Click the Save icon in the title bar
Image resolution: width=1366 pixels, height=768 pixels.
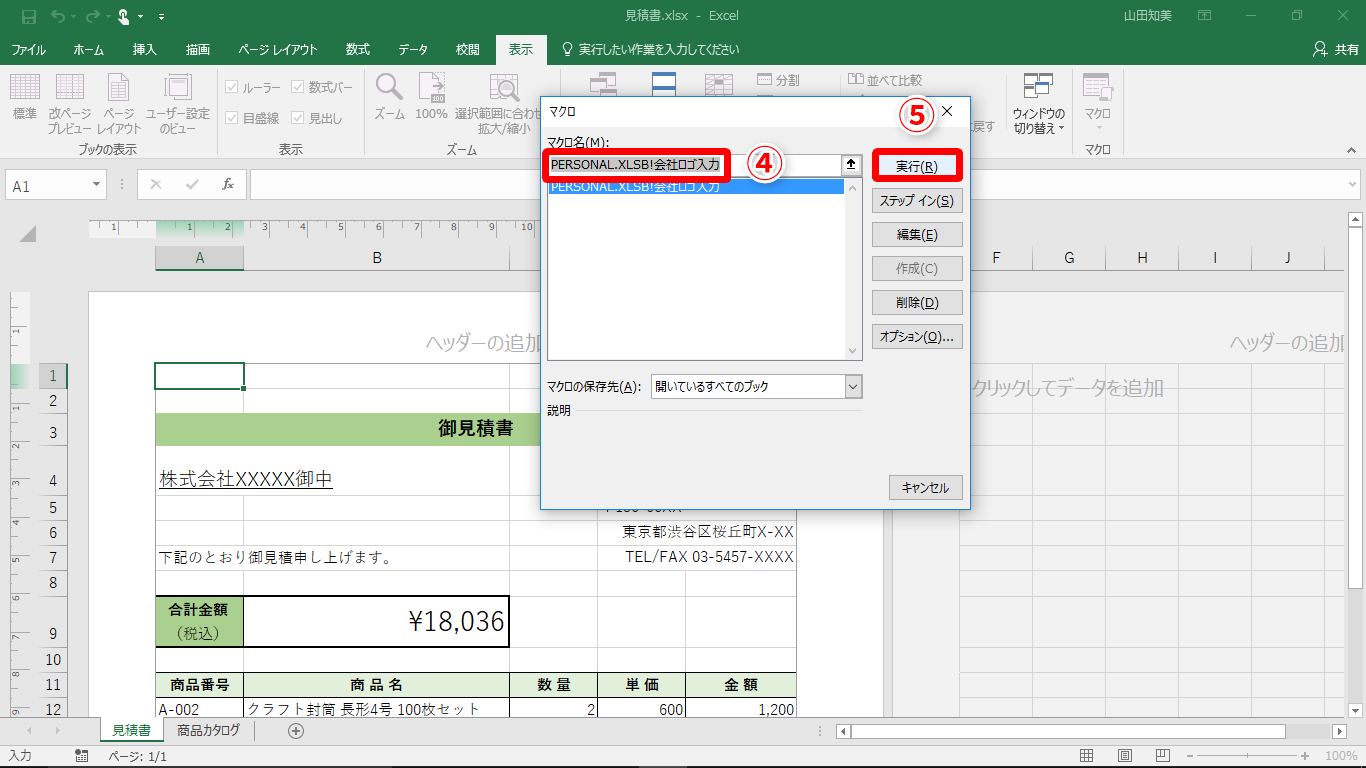(28, 16)
